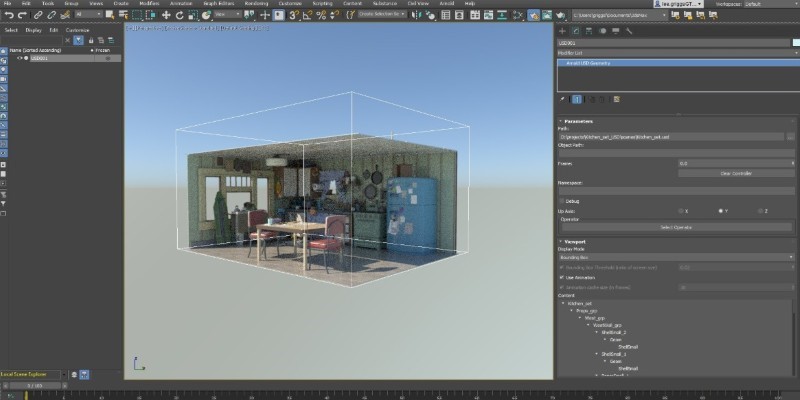
Task: Click the Frame value spinner field
Action: click(x=734, y=164)
